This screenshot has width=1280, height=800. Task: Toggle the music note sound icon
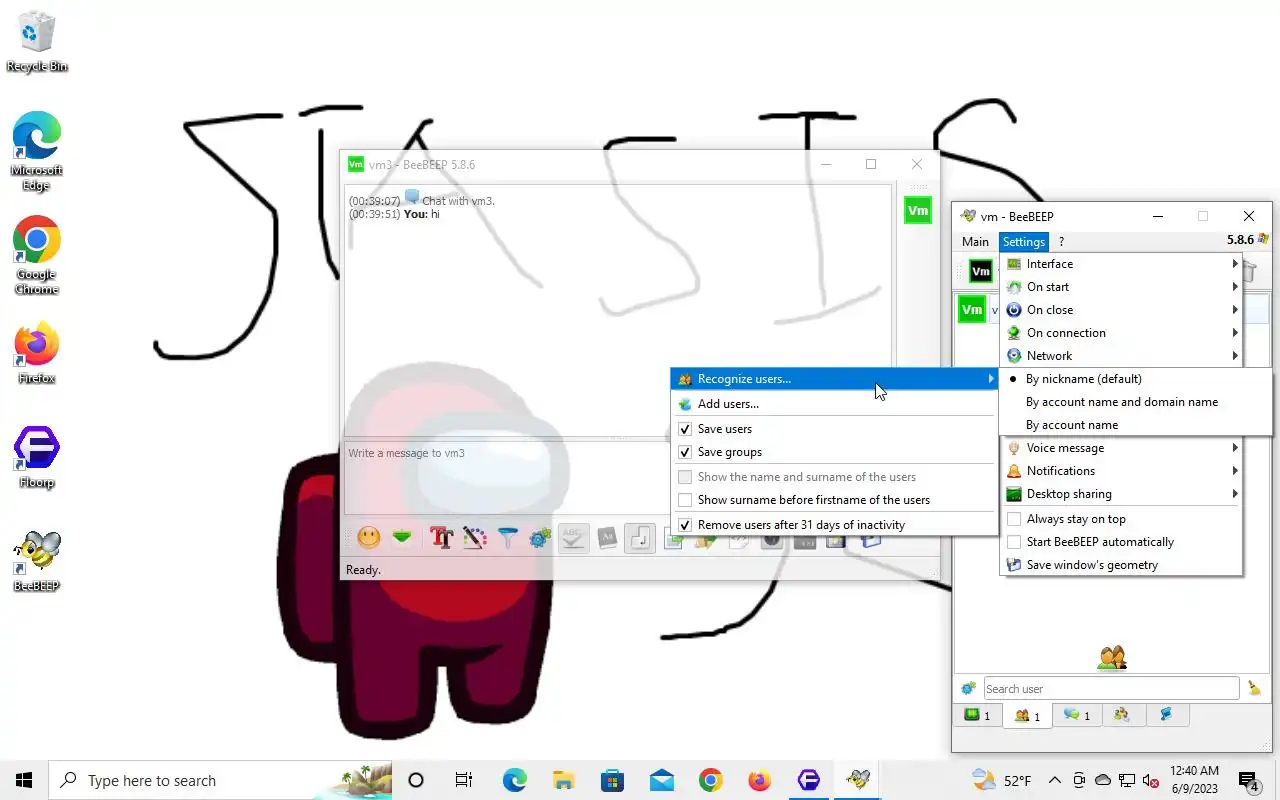point(640,538)
